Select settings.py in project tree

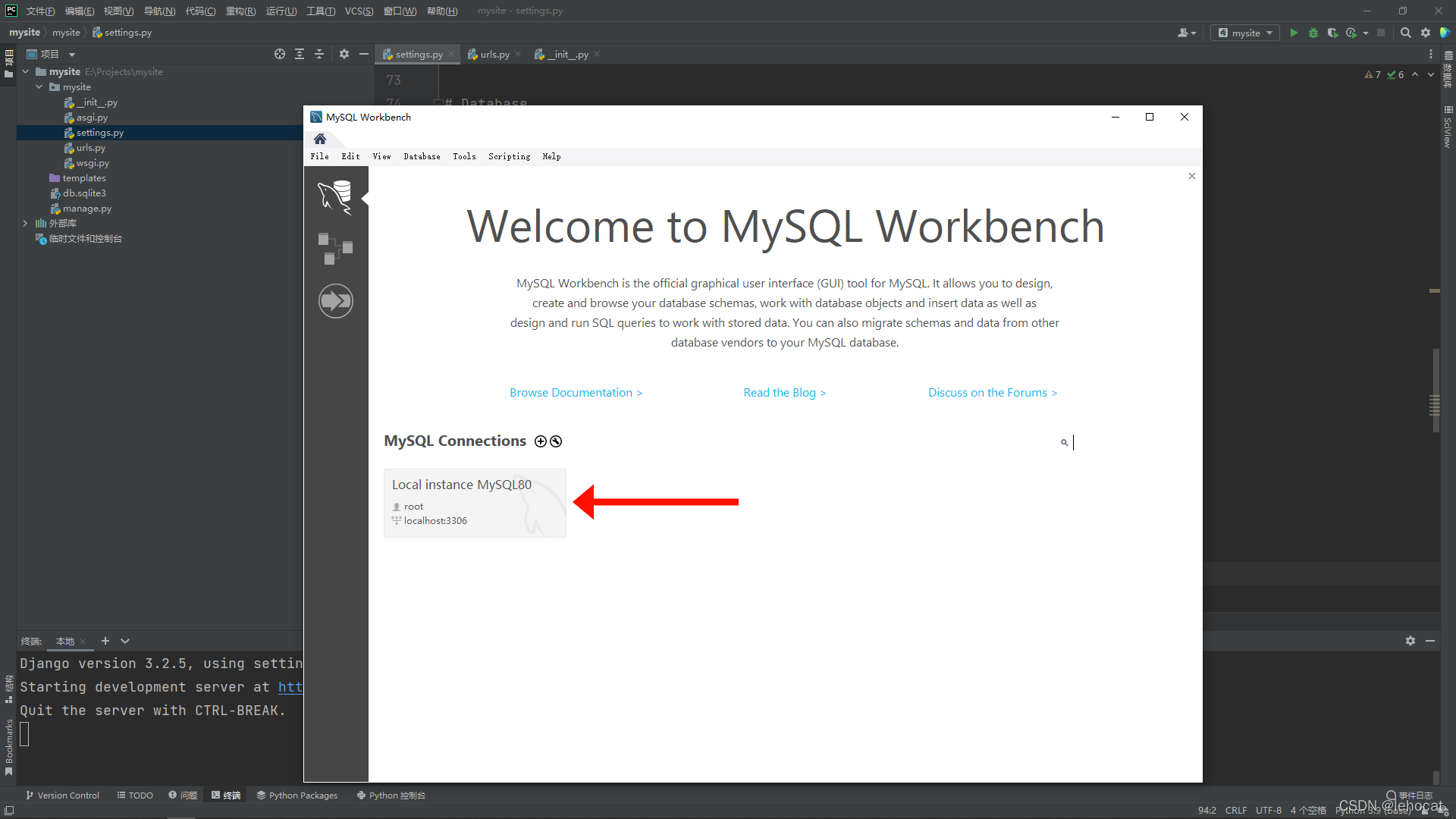[x=100, y=133]
